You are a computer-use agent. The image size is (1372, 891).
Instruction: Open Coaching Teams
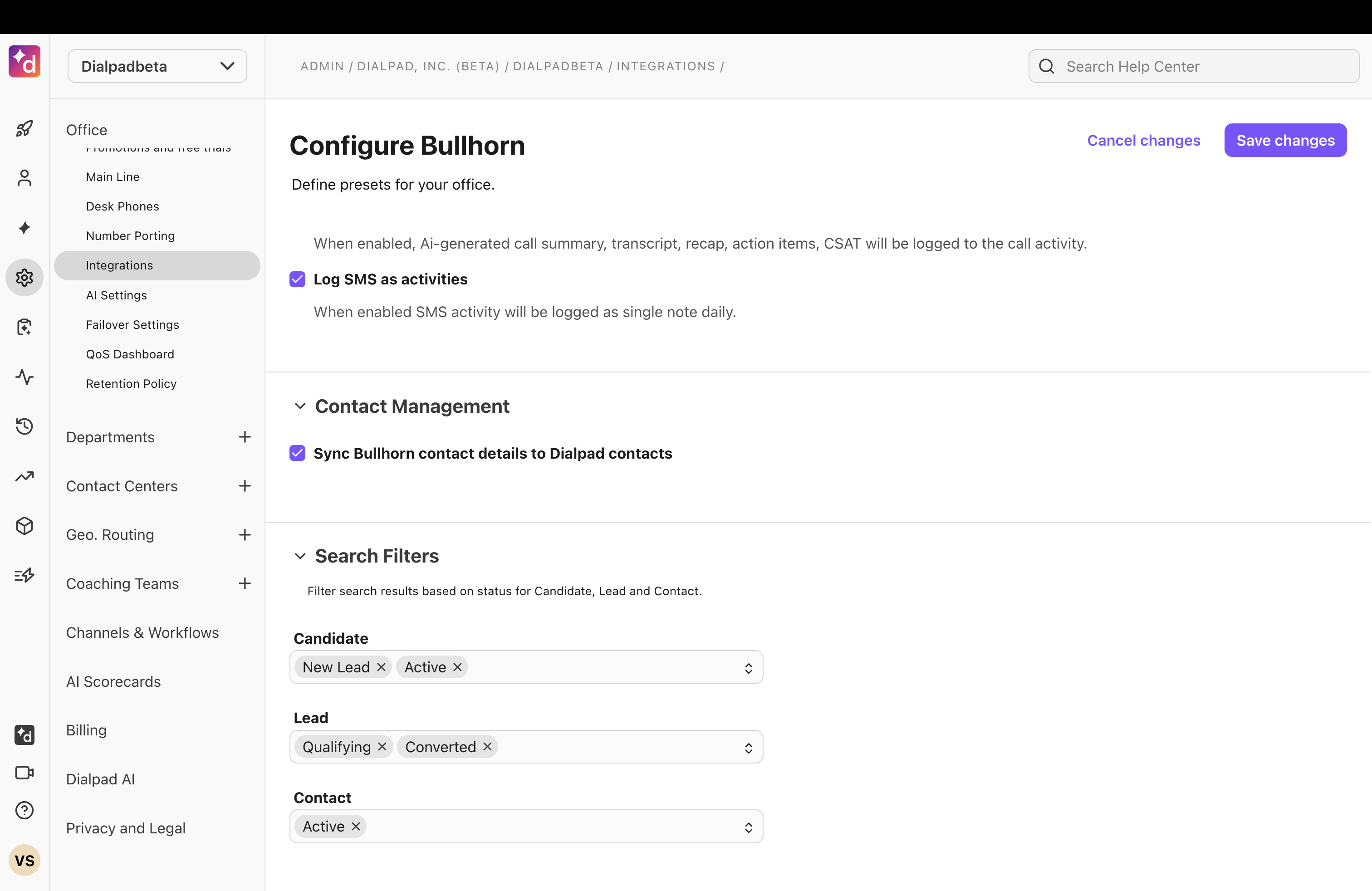pyautogui.click(x=122, y=583)
